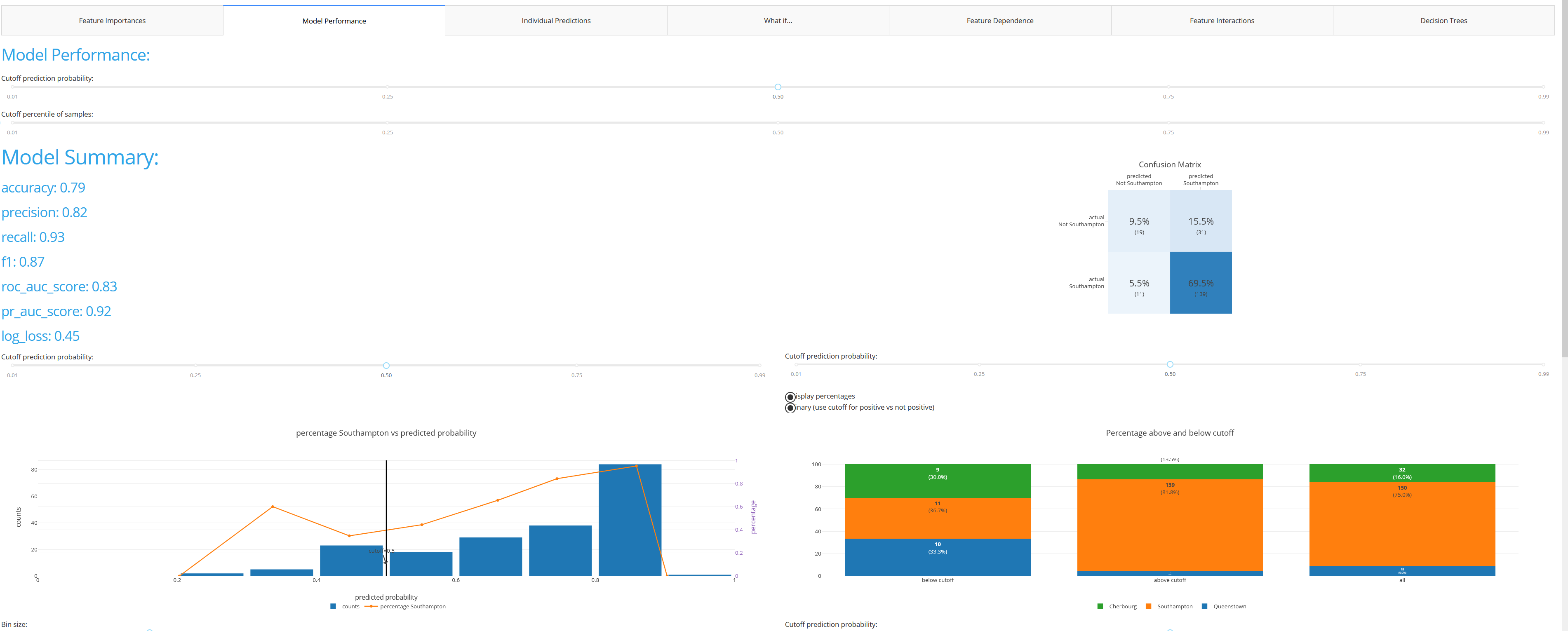Click the 69.5% confusion matrix cell
The image size is (1568, 631).
pos(1200,283)
